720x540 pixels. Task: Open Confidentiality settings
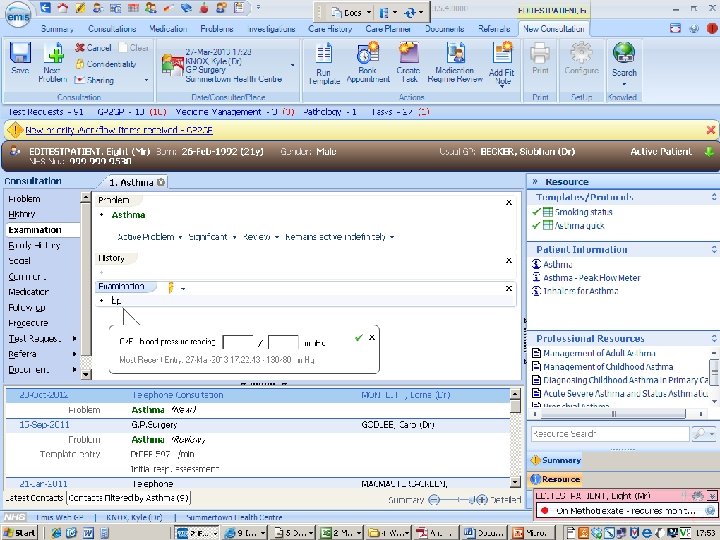tap(106, 64)
